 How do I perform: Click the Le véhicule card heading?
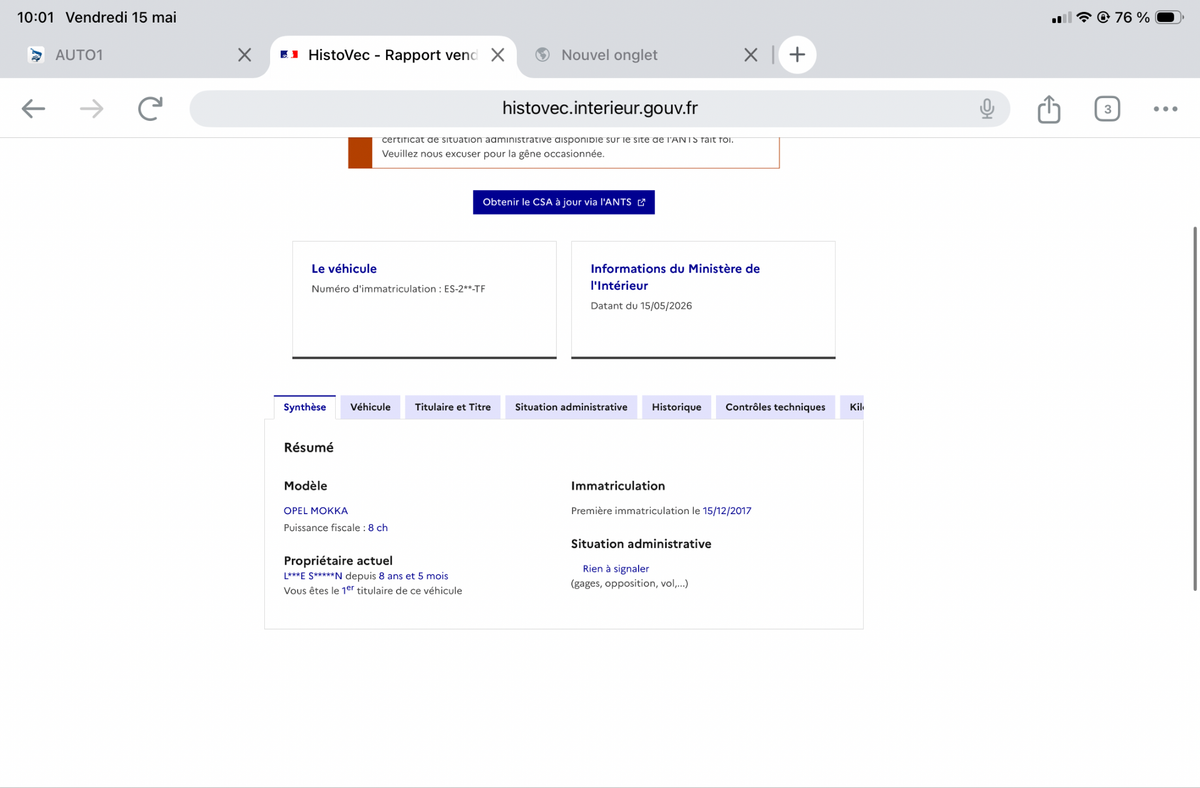pos(344,268)
